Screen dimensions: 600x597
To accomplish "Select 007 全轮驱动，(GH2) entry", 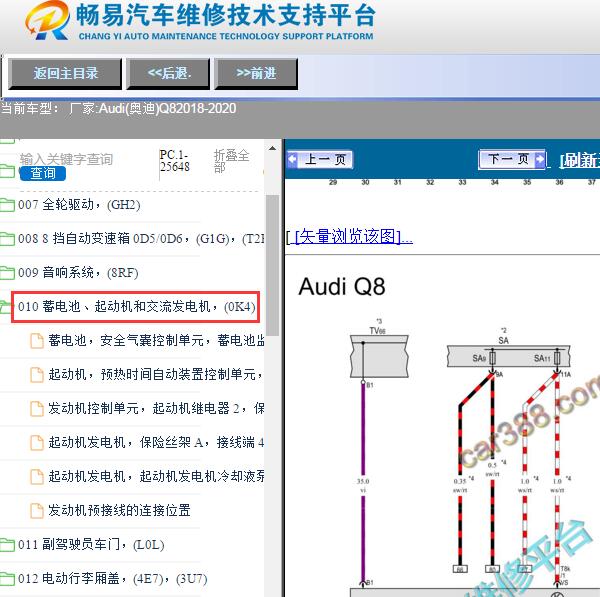I will pyautogui.click(x=79, y=205).
